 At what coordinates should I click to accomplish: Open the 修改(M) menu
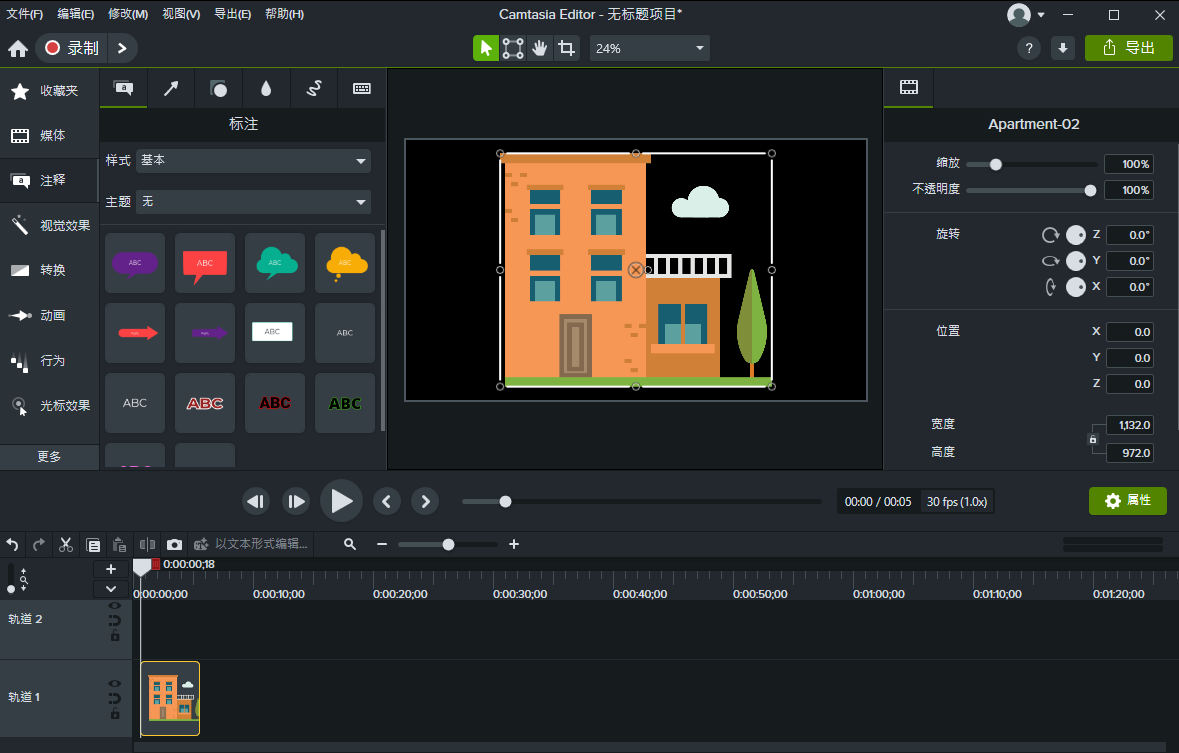pyautogui.click(x=128, y=14)
